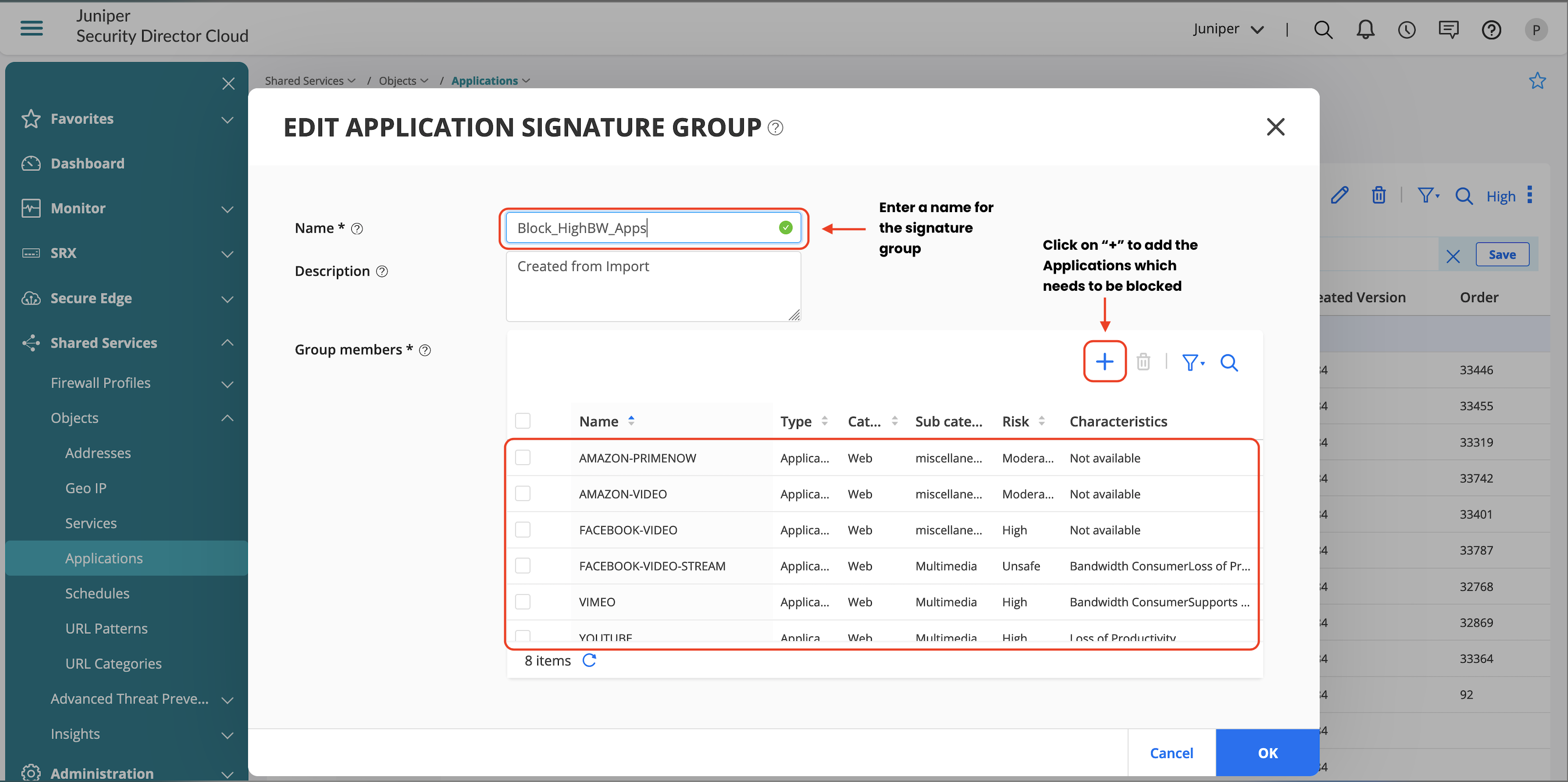Open the Juniper organization dropdown
The height and width of the screenshot is (782, 1568).
point(1229,29)
